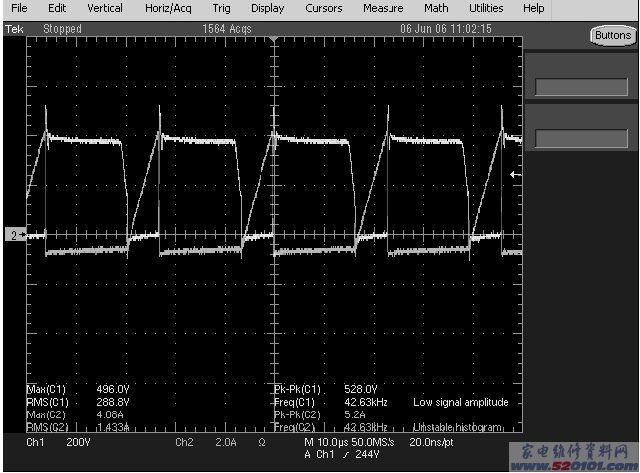The width and height of the screenshot is (640, 473).
Task: Open the Math menu
Action: click(436, 8)
